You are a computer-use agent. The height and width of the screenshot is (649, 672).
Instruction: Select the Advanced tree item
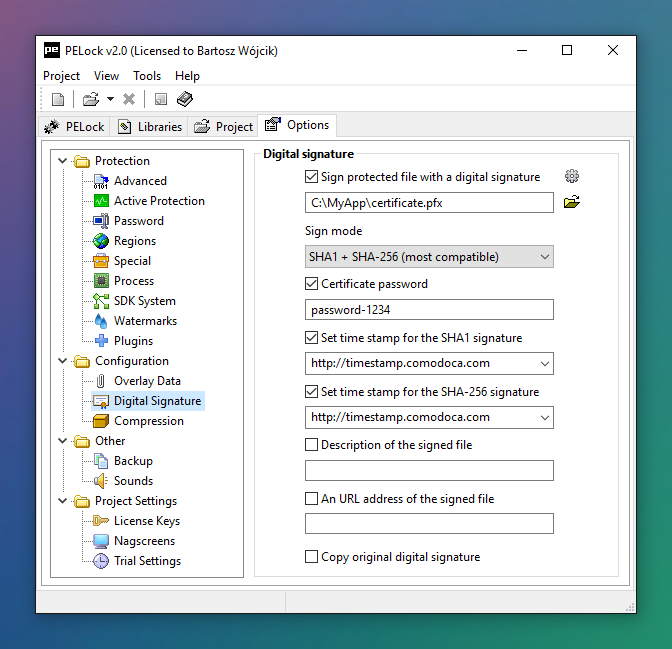[140, 181]
